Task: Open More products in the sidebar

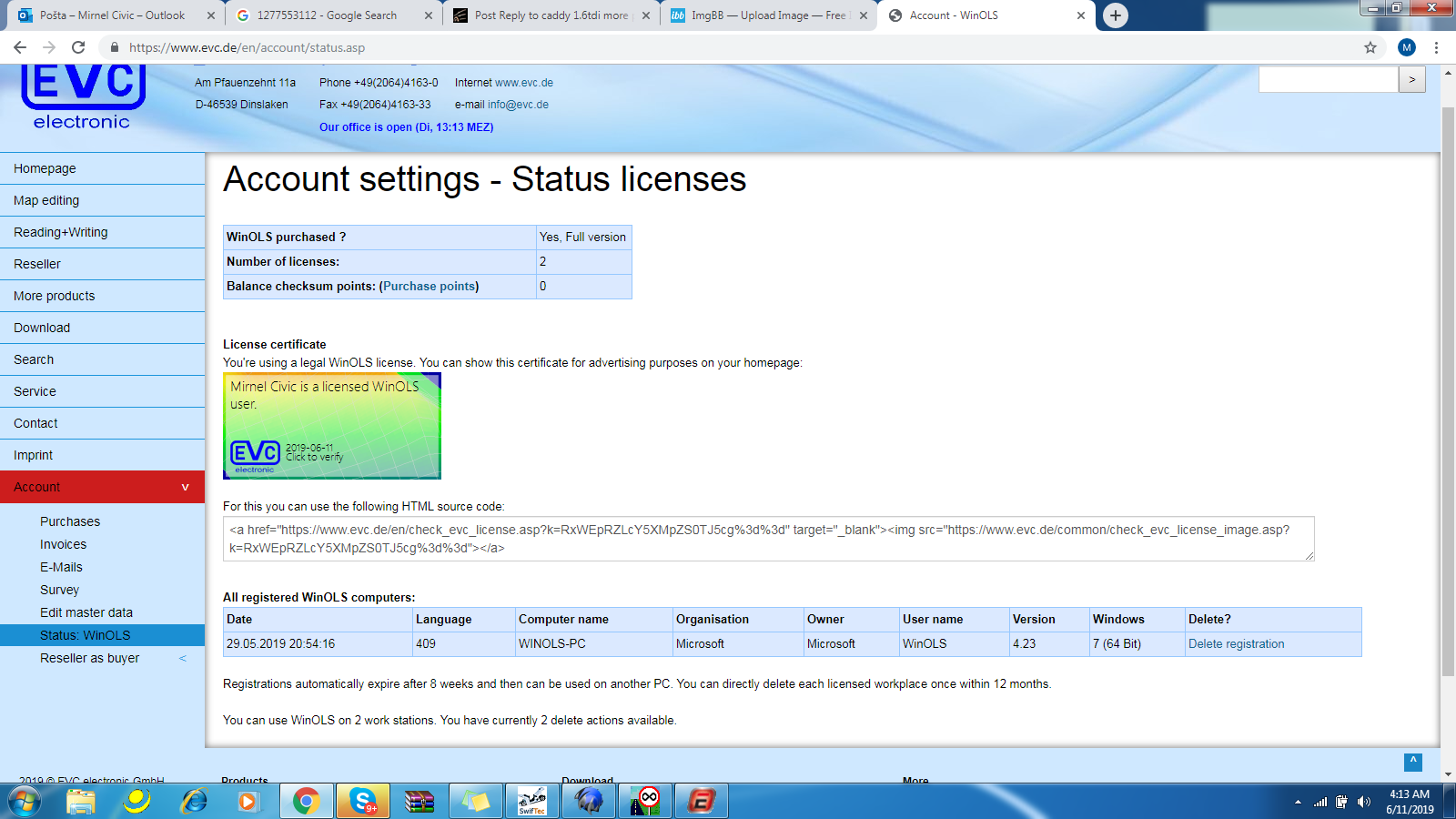Action: pos(103,296)
